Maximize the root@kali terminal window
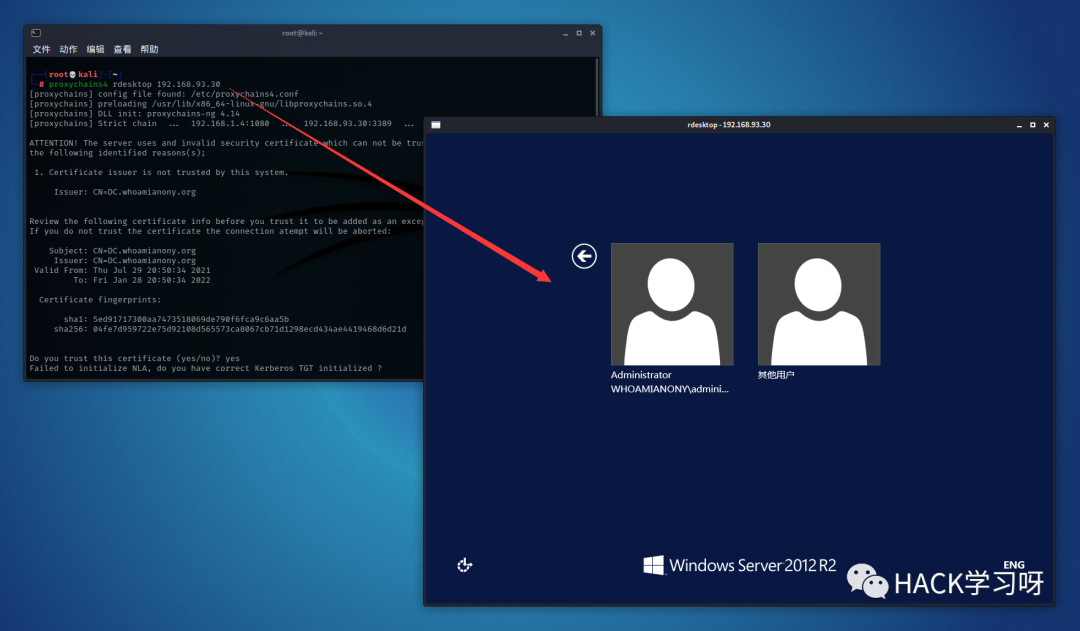The height and width of the screenshot is (631, 1080). [x=577, y=33]
